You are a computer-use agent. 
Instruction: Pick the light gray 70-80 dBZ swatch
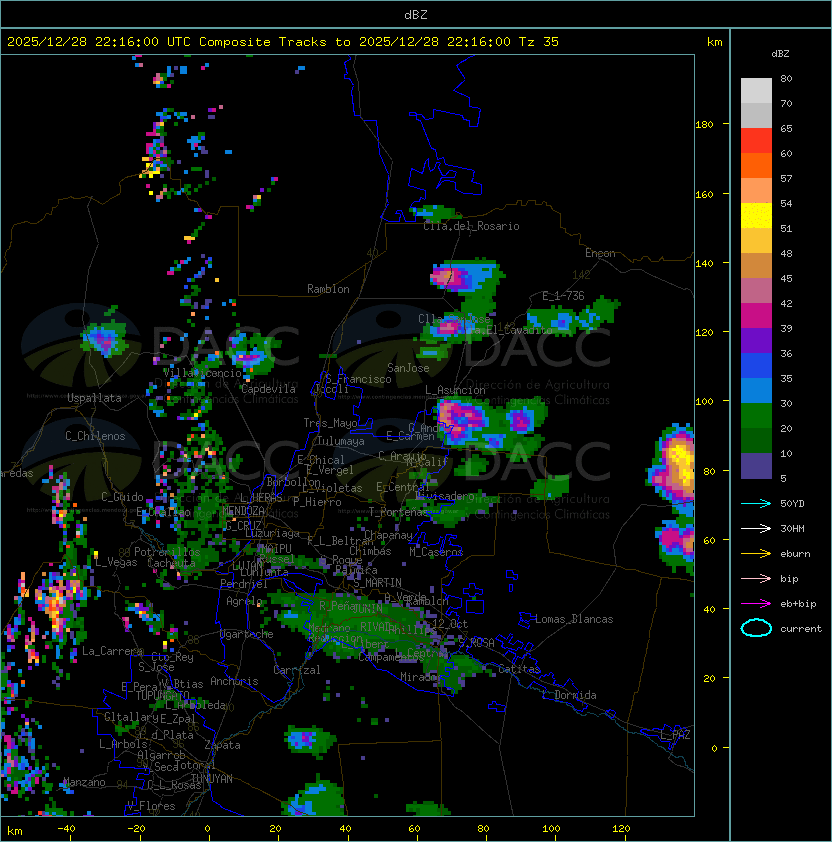[x=756, y=91]
